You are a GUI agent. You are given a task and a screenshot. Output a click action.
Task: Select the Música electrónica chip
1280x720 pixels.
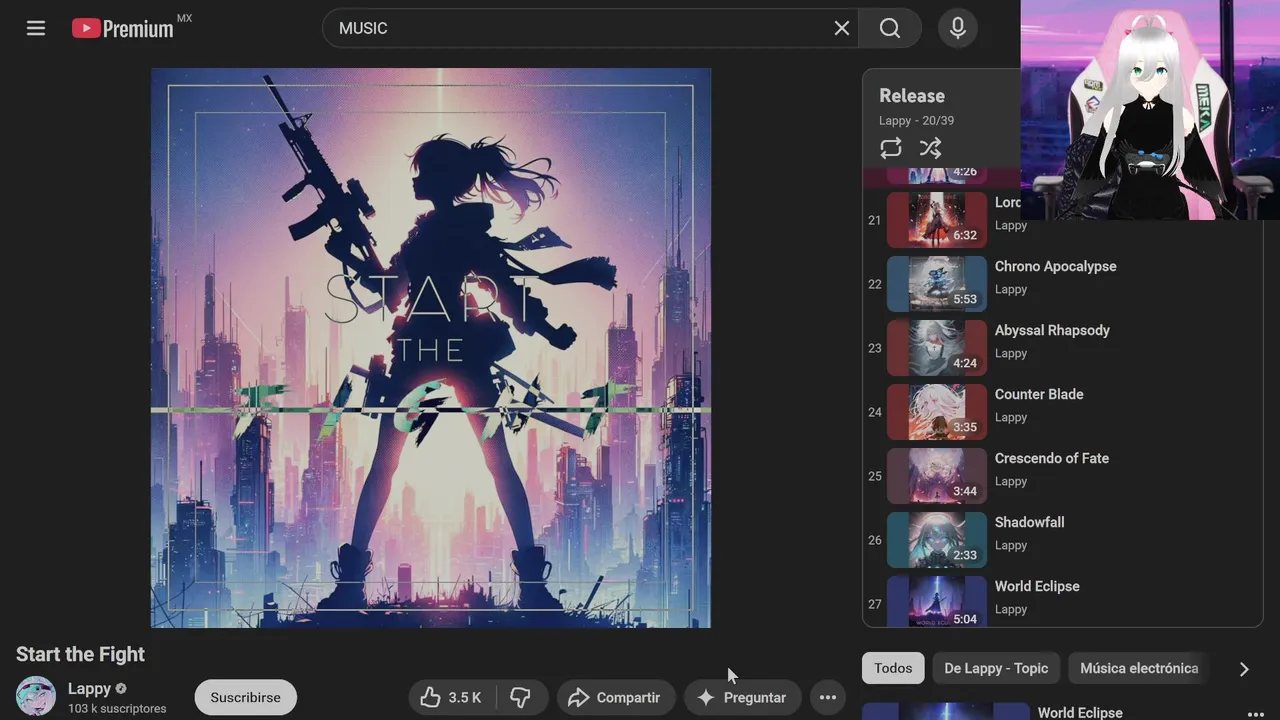(x=1139, y=668)
